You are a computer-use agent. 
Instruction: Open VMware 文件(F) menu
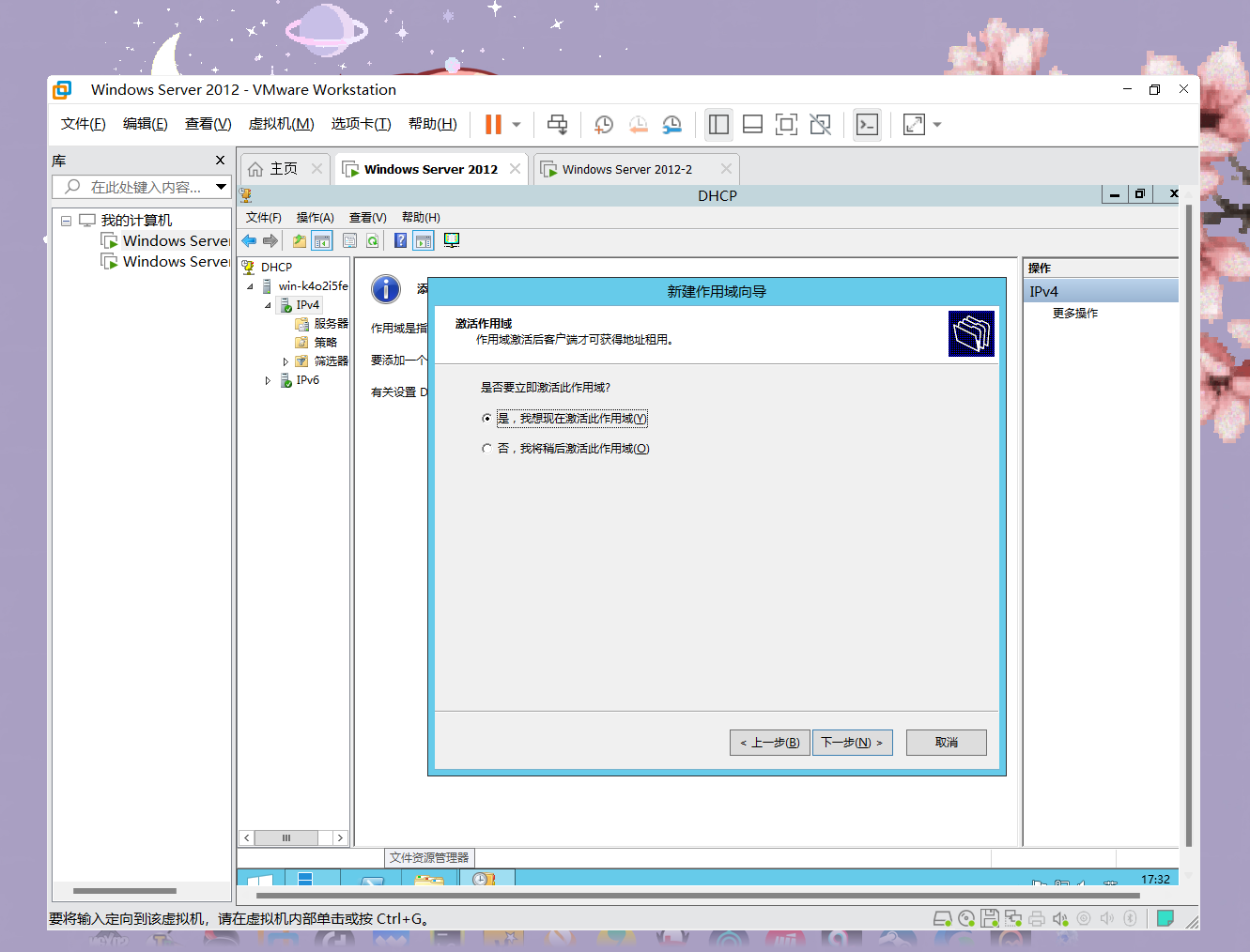(x=84, y=124)
